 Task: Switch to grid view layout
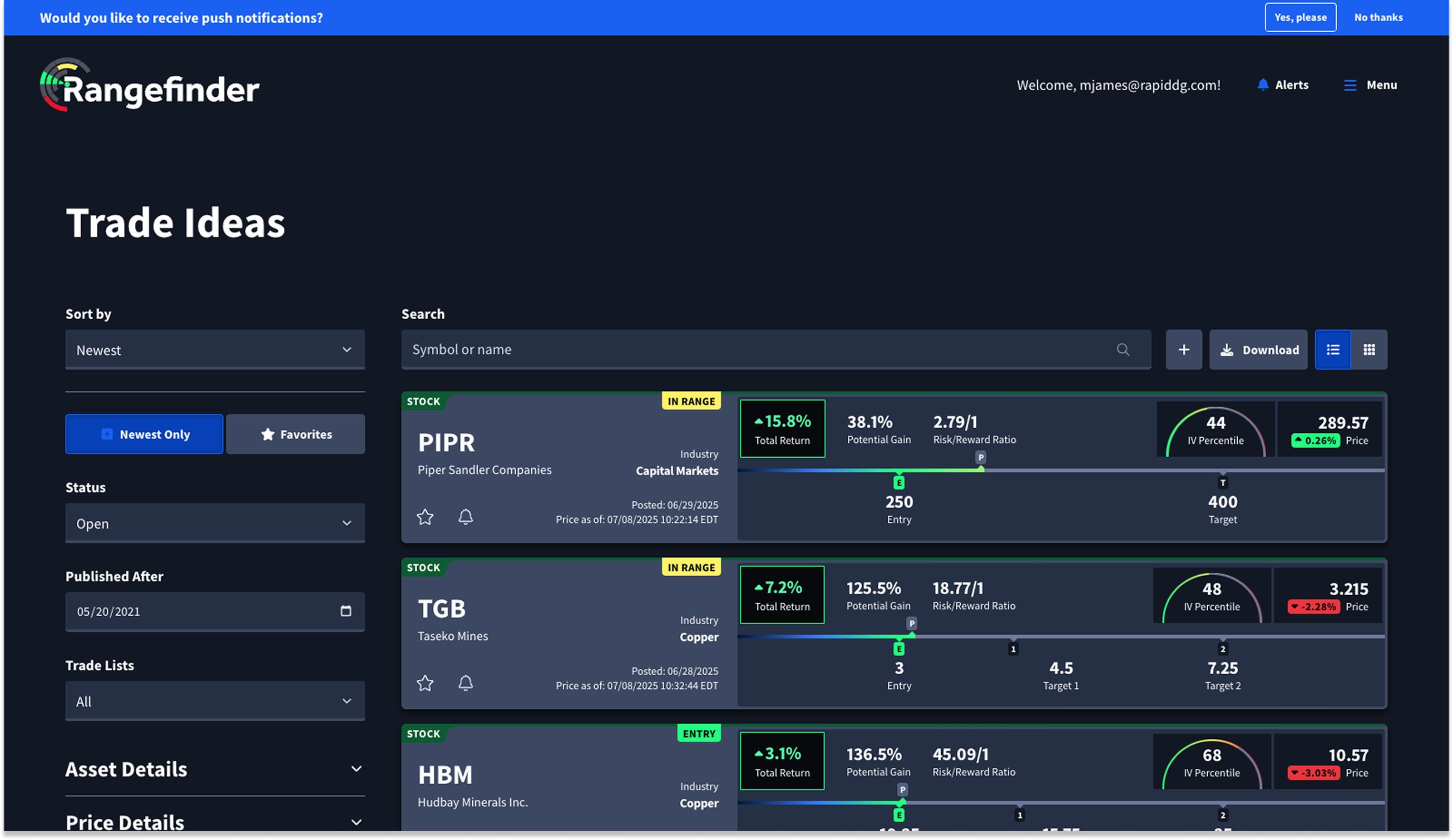click(1369, 350)
